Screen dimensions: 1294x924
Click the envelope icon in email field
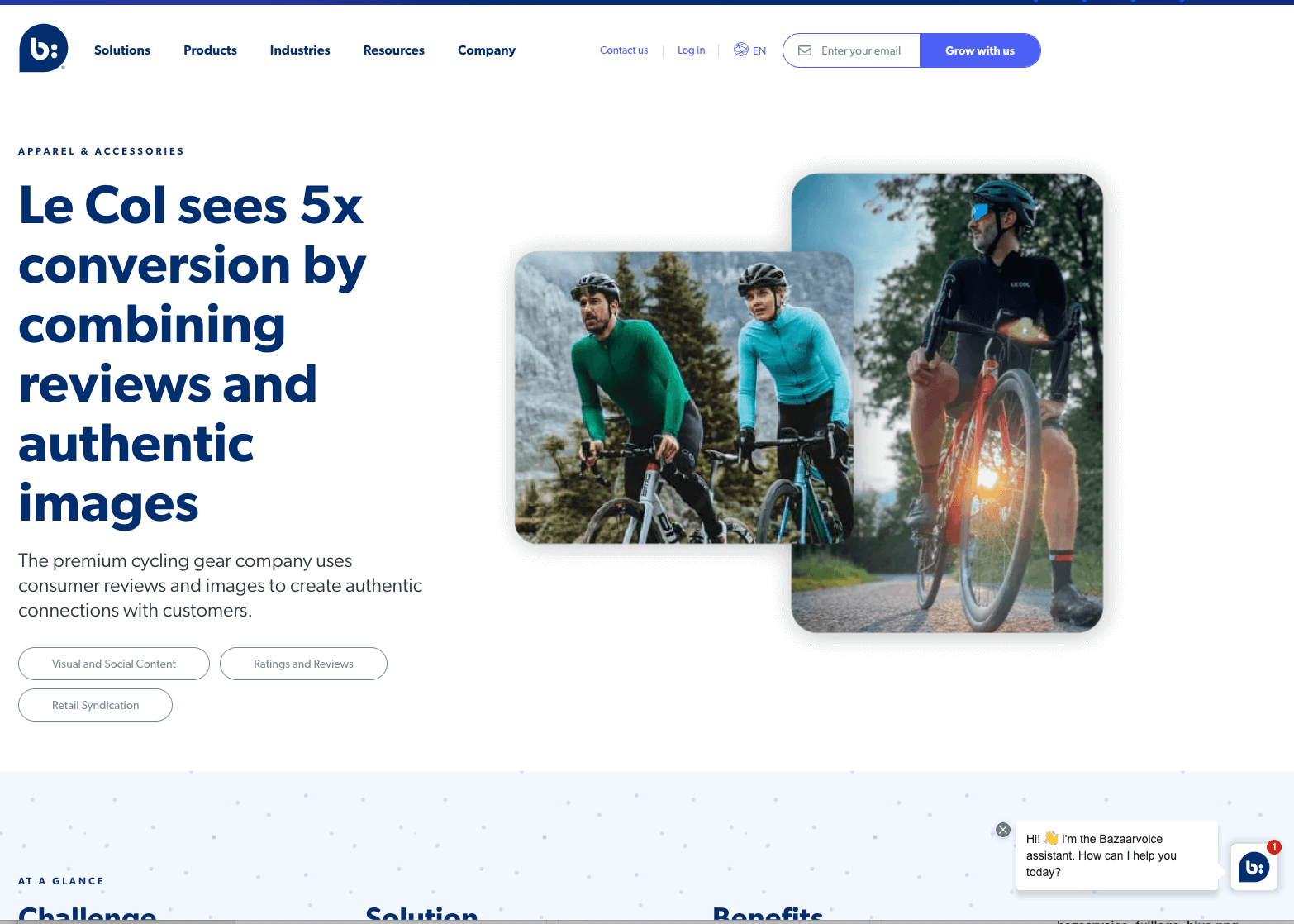point(805,50)
